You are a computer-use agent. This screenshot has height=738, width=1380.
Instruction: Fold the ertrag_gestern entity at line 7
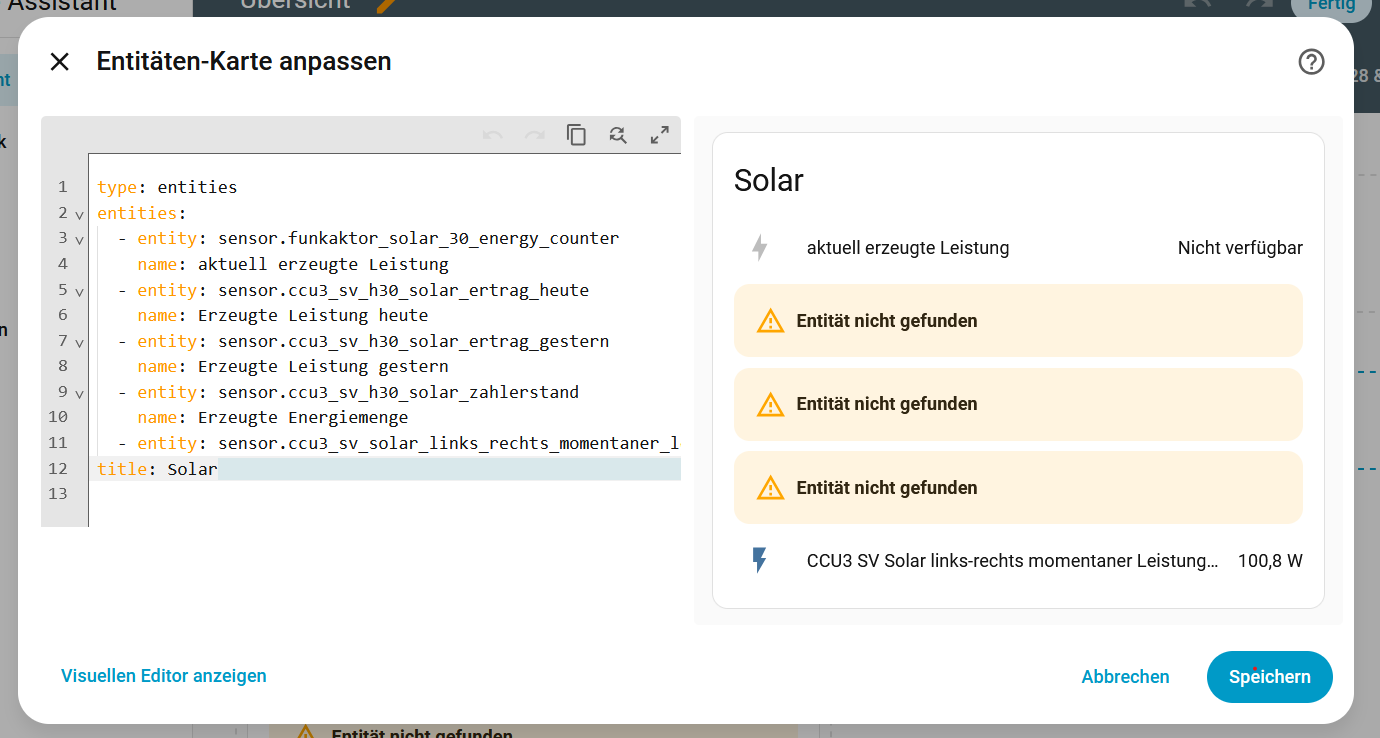coord(79,342)
